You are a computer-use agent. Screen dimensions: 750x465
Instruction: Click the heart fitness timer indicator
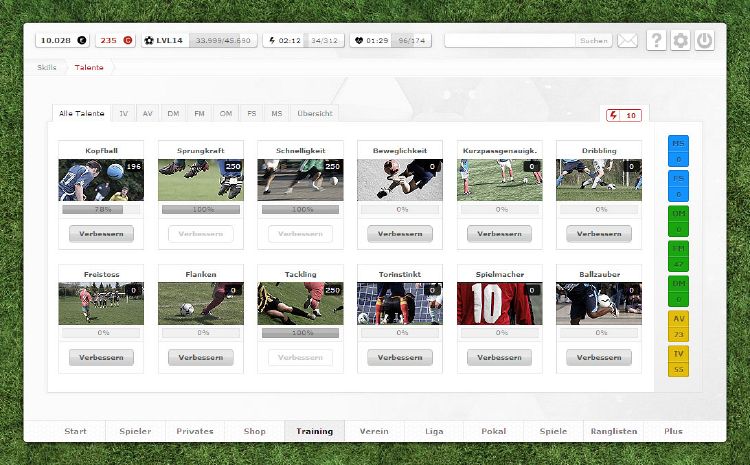pyautogui.click(x=358, y=40)
